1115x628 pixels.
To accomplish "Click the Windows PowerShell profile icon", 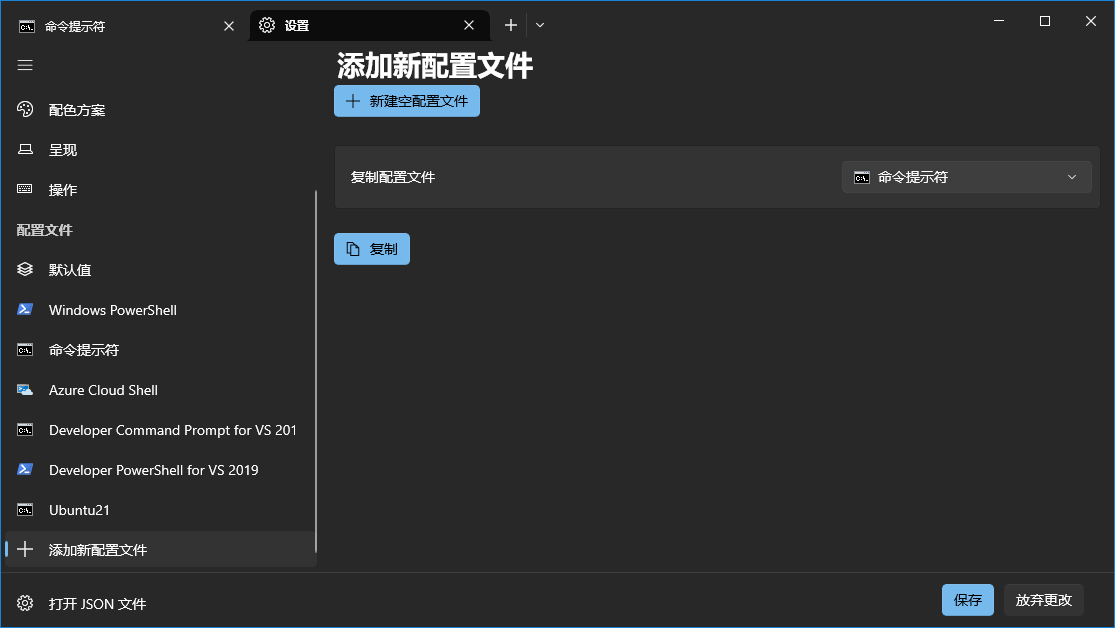I will coord(25,309).
